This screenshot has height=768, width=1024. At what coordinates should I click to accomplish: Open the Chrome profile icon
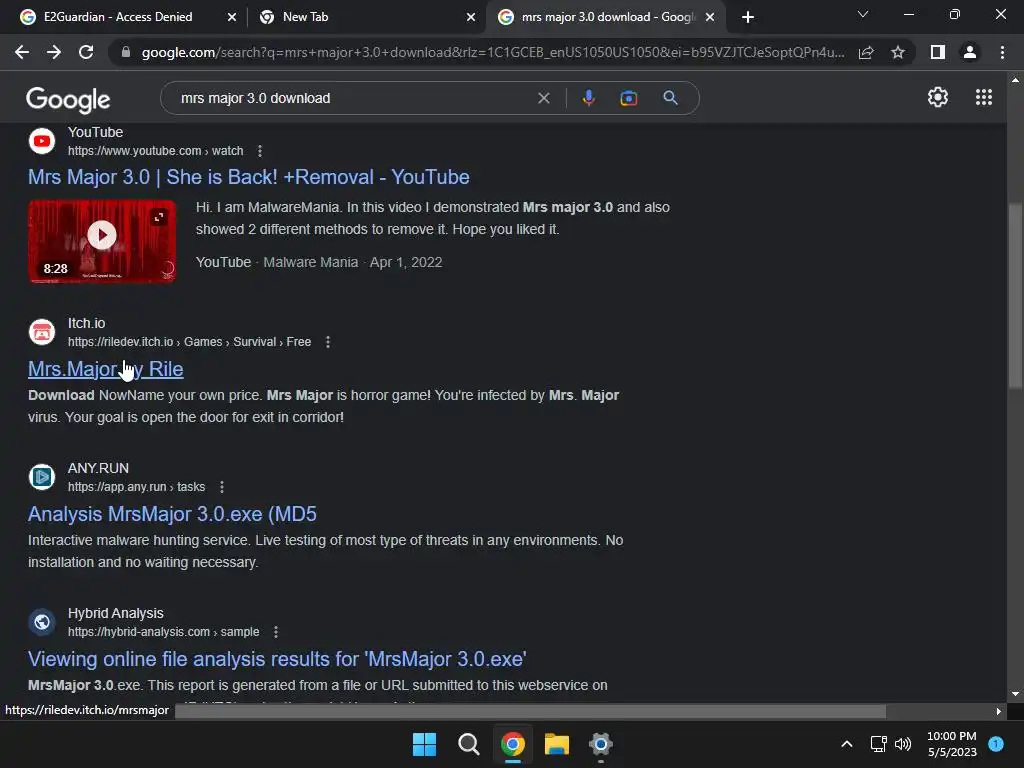(x=970, y=52)
